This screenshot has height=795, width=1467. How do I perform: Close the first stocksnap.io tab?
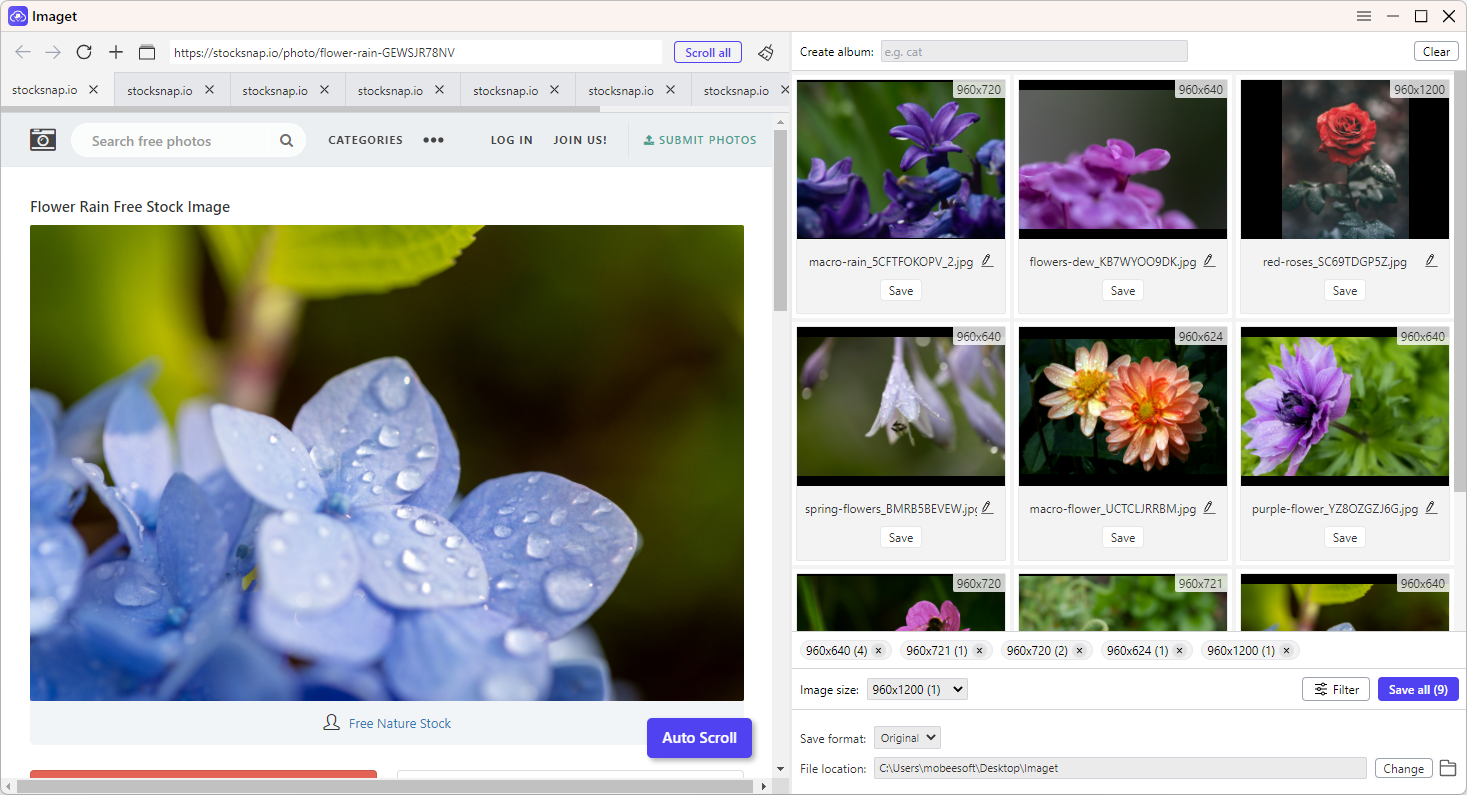pyautogui.click(x=94, y=89)
